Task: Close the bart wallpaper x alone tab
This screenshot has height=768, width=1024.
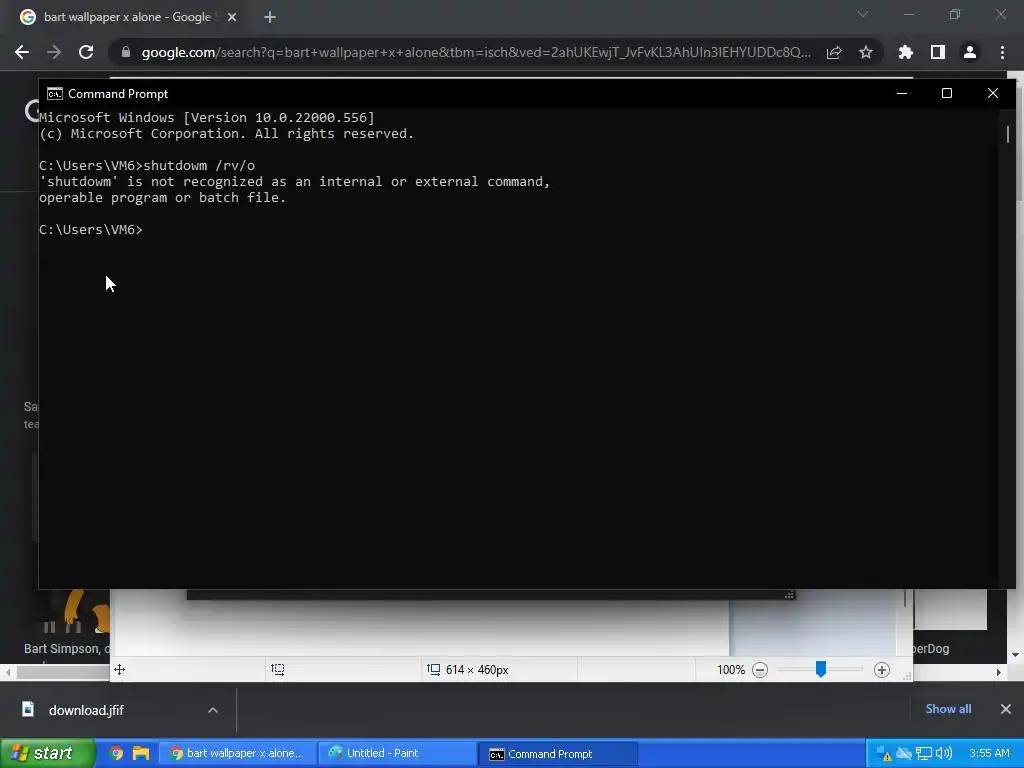Action: click(x=232, y=17)
